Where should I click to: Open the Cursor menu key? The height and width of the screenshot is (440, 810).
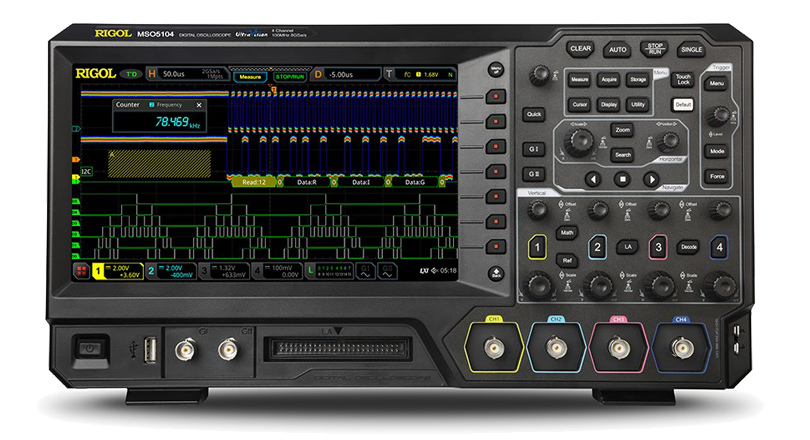[580, 104]
